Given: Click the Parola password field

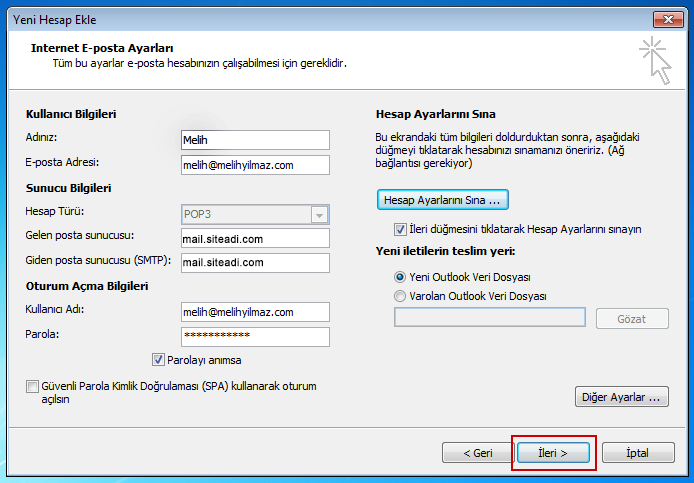Looking at the screenshot, I should (x=255, y=336).
